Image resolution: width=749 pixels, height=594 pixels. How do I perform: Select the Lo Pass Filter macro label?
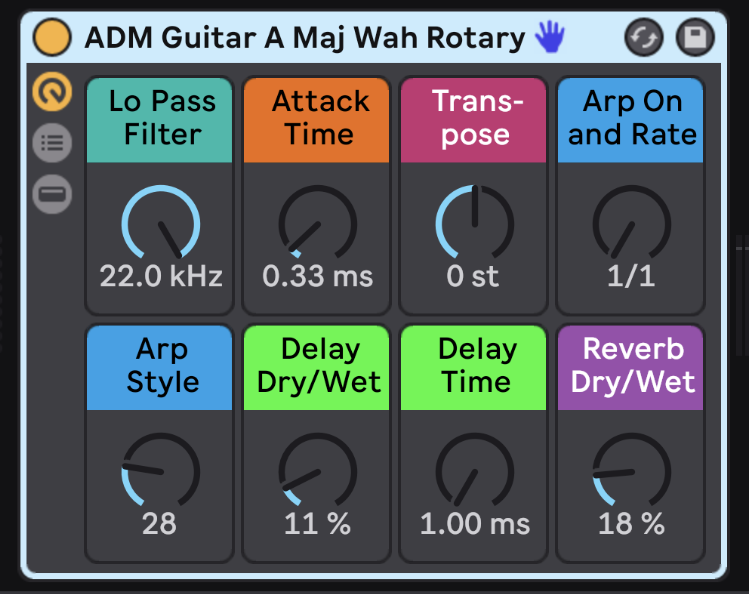[x=160, y=120]
